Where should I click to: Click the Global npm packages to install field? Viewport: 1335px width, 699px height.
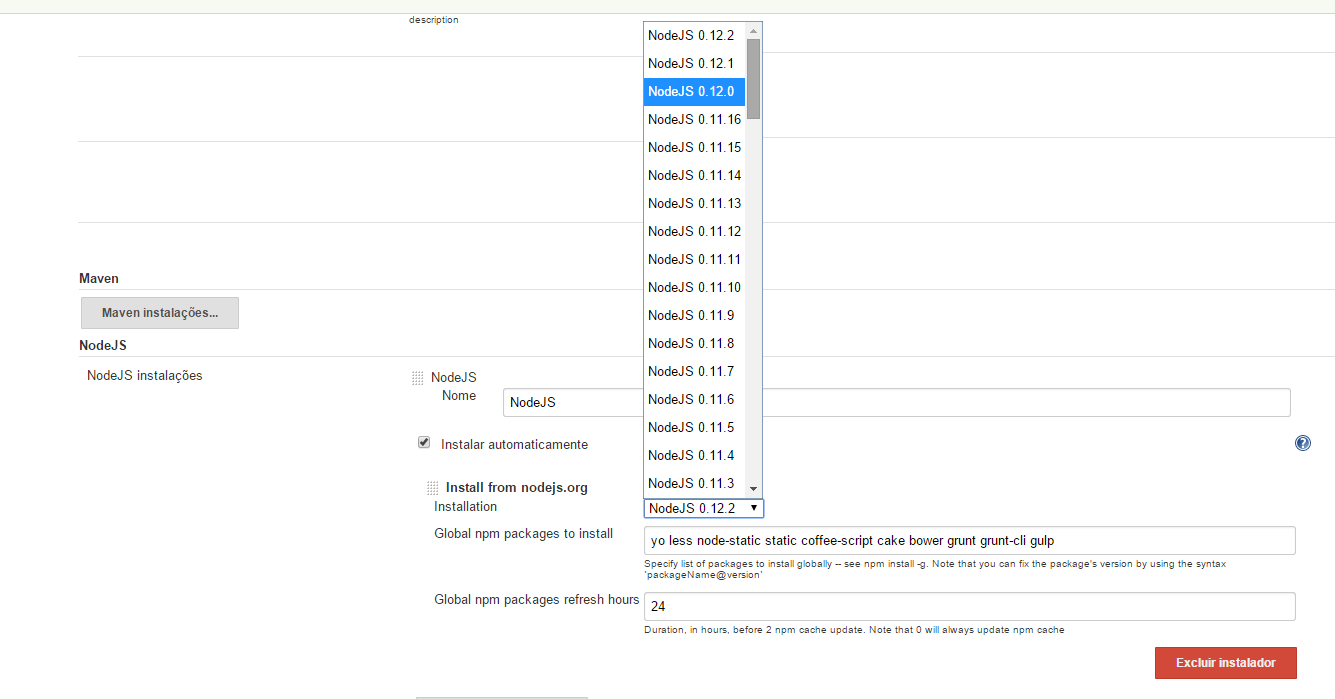970,540
